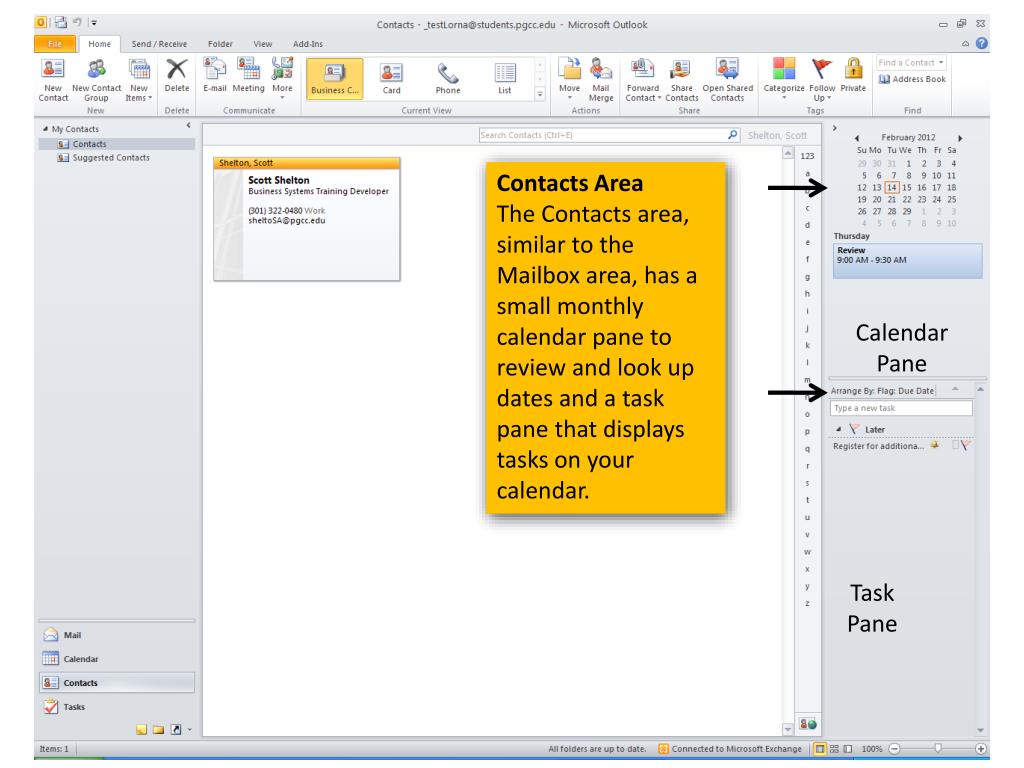1024x768 pixels.
Task: Go to the Mail module
Action: 117,635
